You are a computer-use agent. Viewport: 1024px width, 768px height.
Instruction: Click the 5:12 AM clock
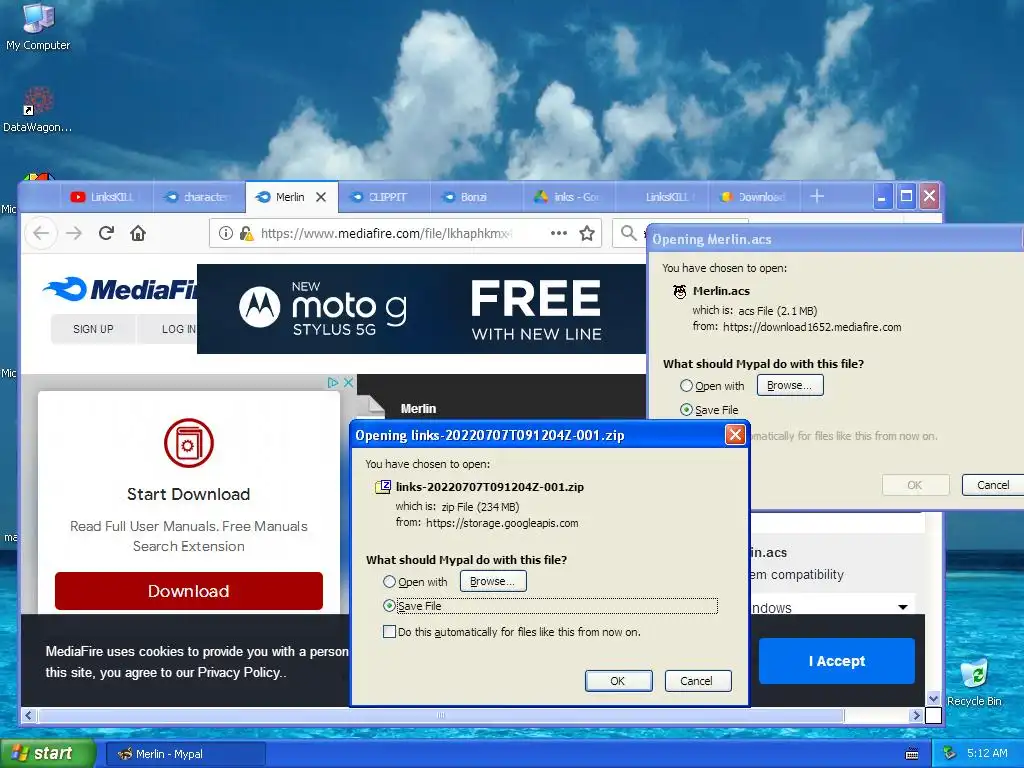tap(987, 753)
